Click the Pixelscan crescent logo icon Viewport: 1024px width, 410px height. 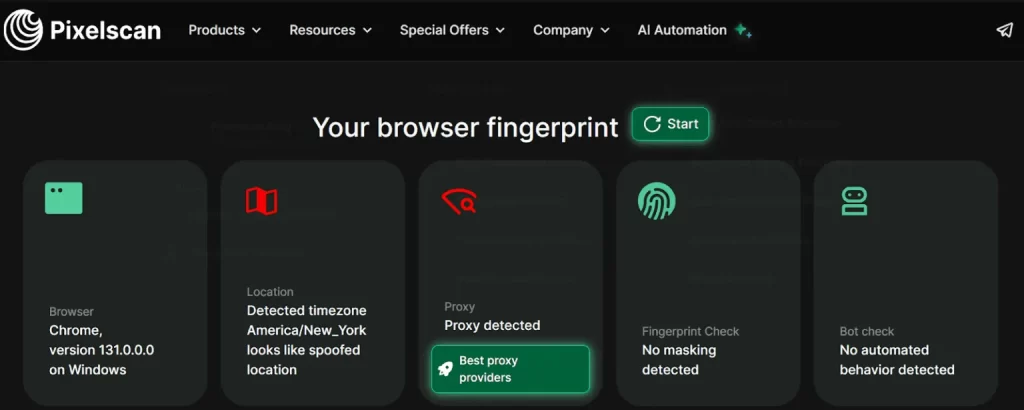pos(23,30)
